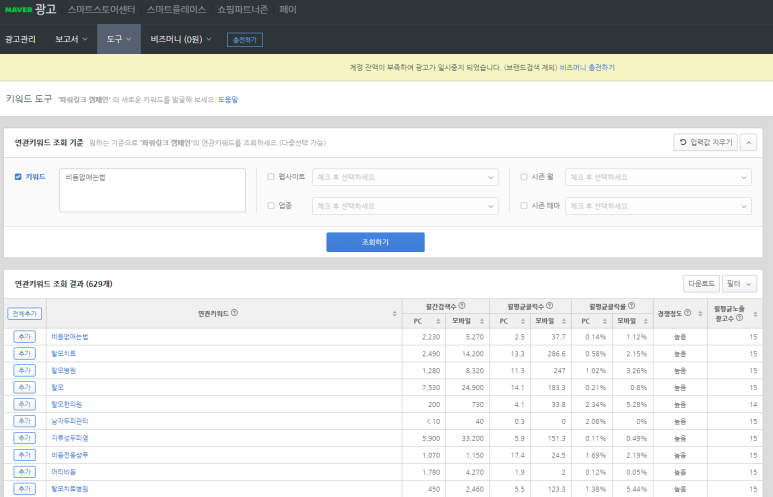Click the 충전하기 button in navigation bar
The image size is (773, 497).
click(x=245, y=39)
